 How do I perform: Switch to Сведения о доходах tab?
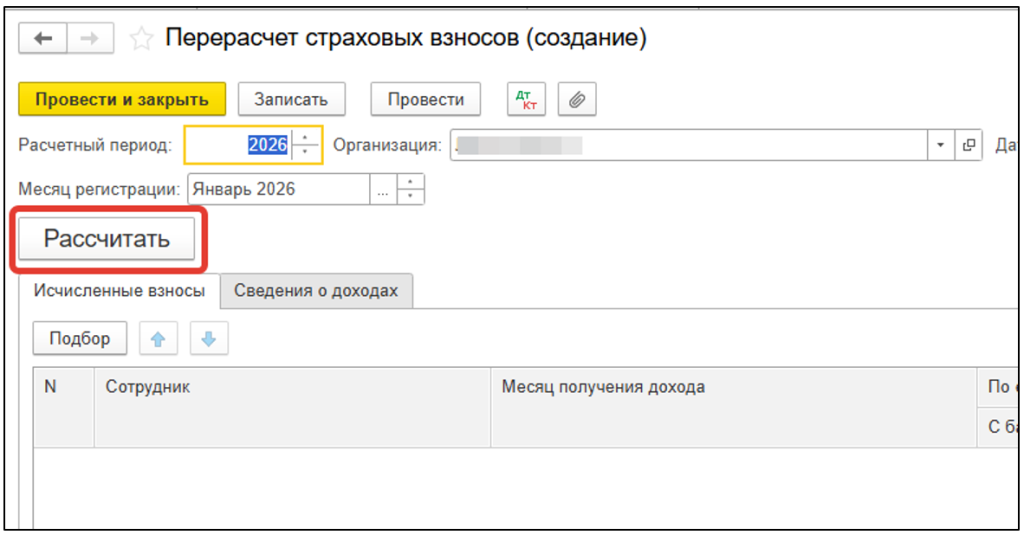pyautogui.click(x=316, y=291)
